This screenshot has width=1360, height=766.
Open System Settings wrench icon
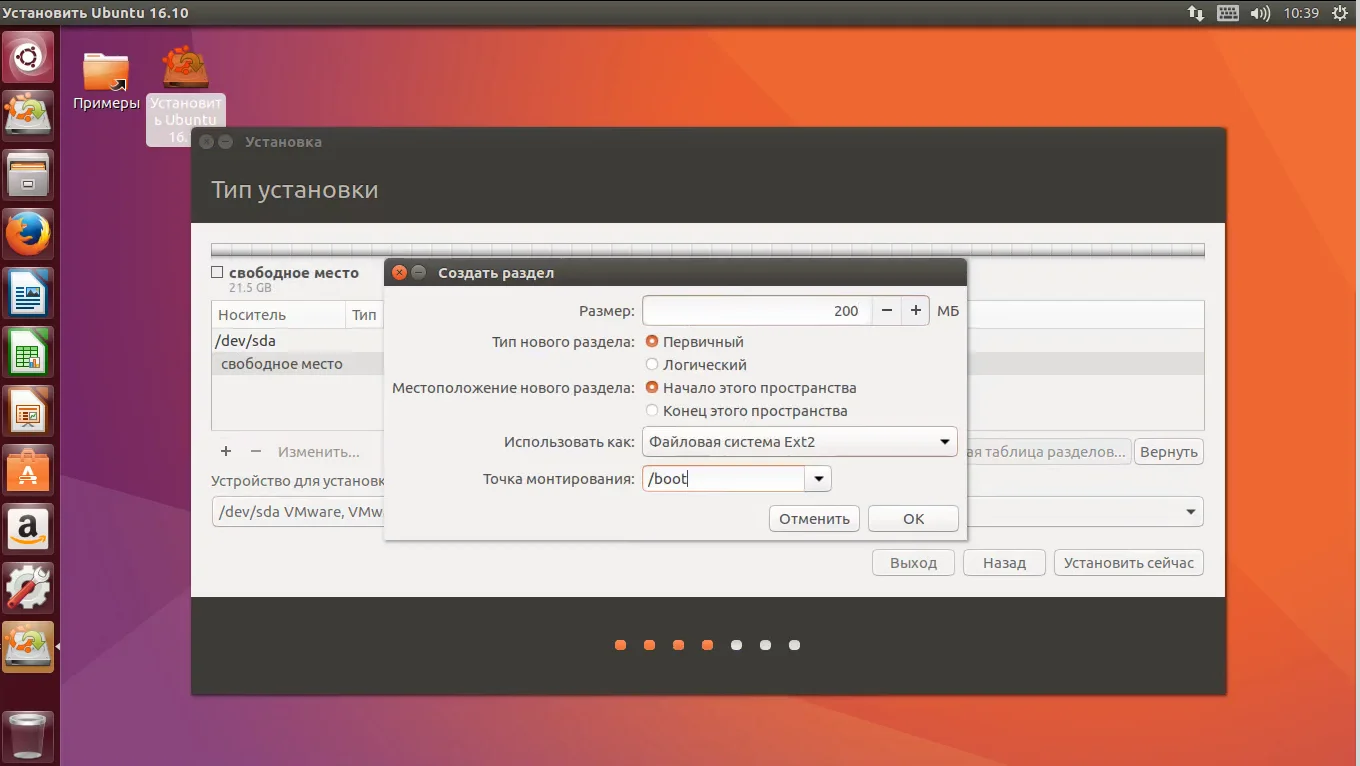point(28,587)
